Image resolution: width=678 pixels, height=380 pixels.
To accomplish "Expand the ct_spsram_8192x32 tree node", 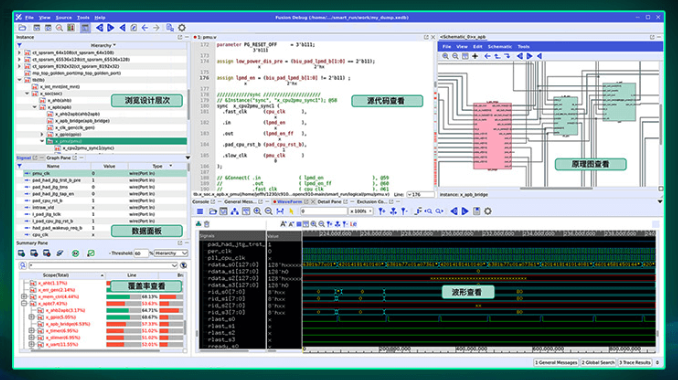I will (19, 67).
